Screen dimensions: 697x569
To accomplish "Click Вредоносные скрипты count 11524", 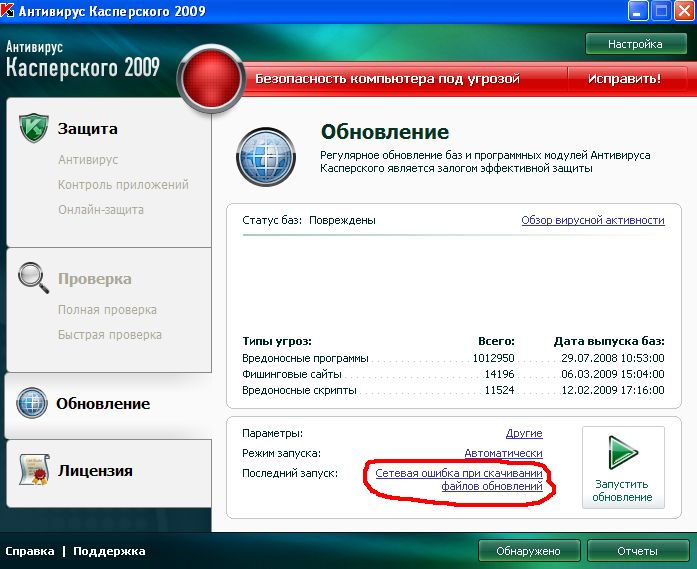I will click(499, 390).
